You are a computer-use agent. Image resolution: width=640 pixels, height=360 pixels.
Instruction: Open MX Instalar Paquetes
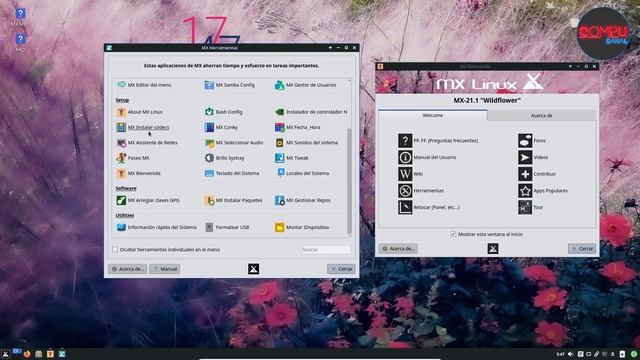233,200
